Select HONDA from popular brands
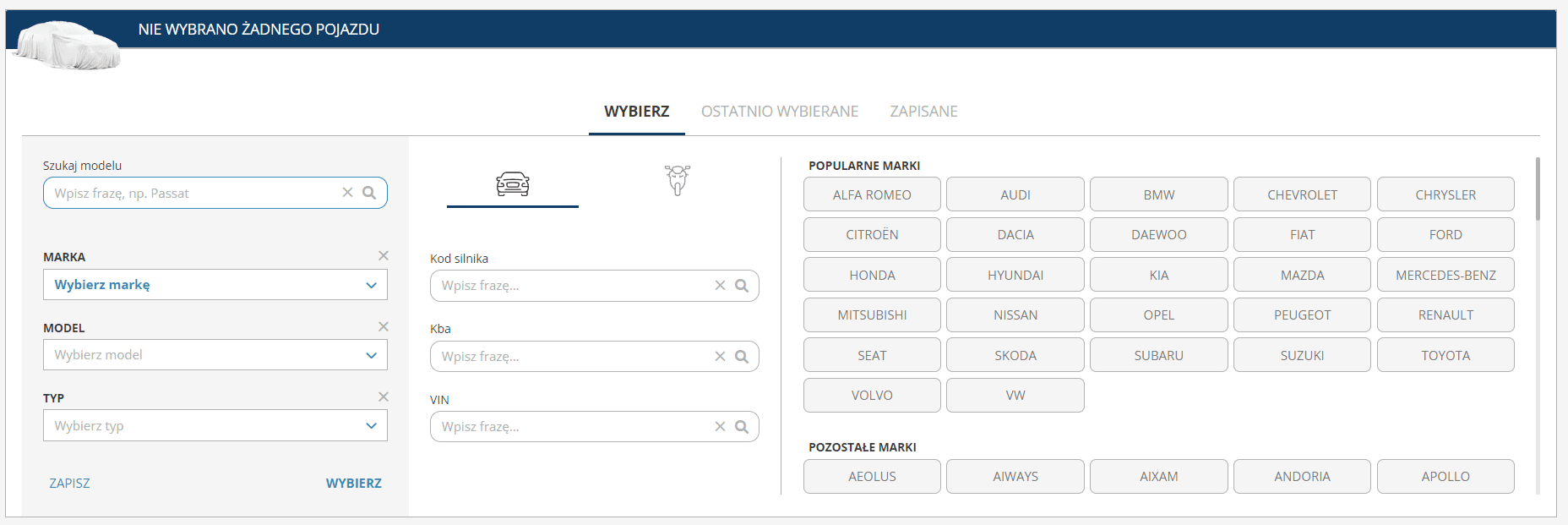This screenshot has height=525, width=1568. click(872, 275)
